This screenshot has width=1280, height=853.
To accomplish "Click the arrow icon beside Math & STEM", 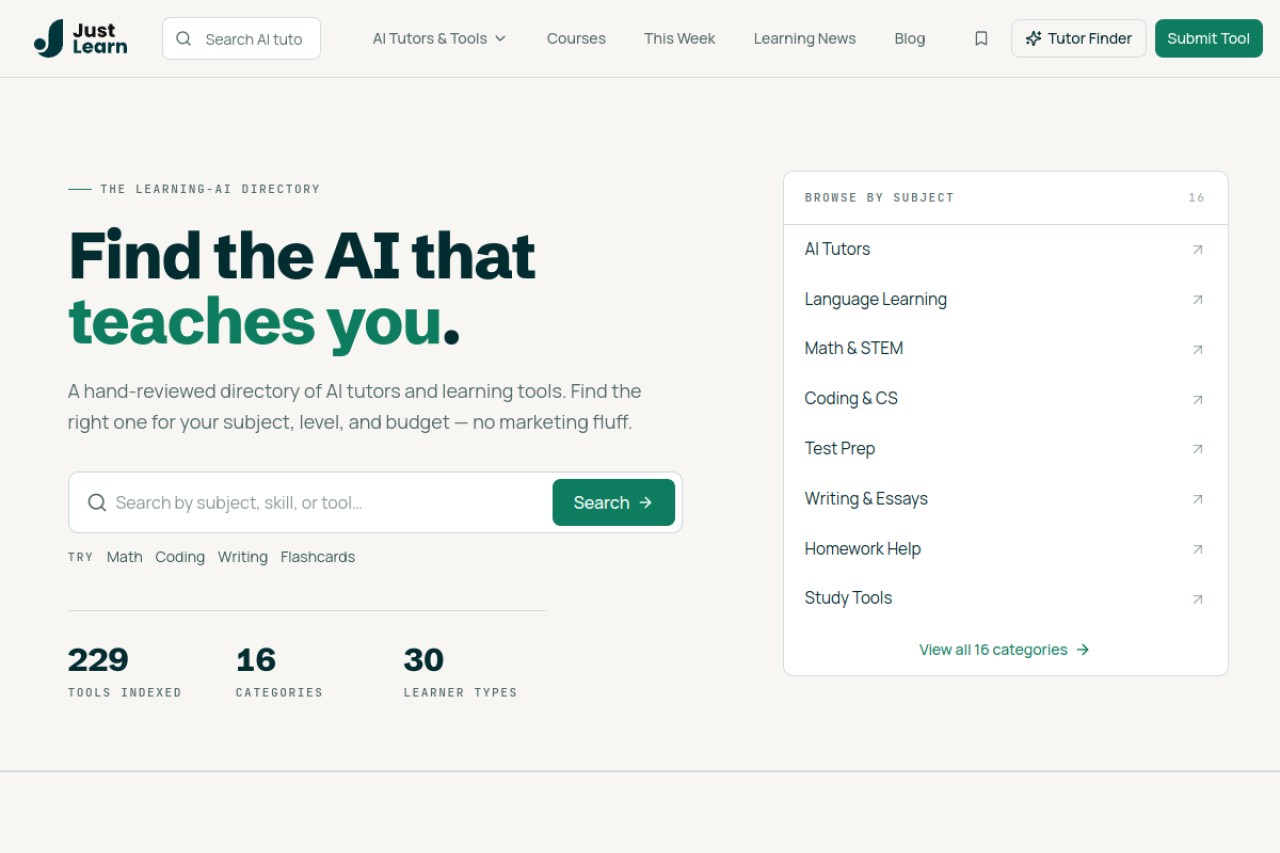I will [1197, 350].
